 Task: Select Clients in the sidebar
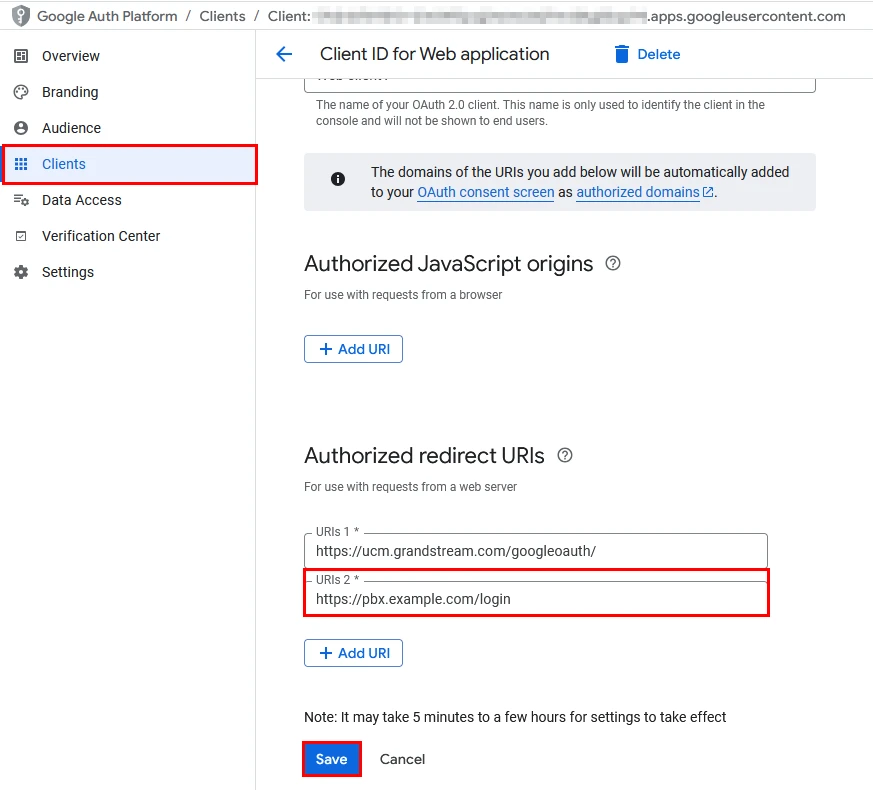129,164
